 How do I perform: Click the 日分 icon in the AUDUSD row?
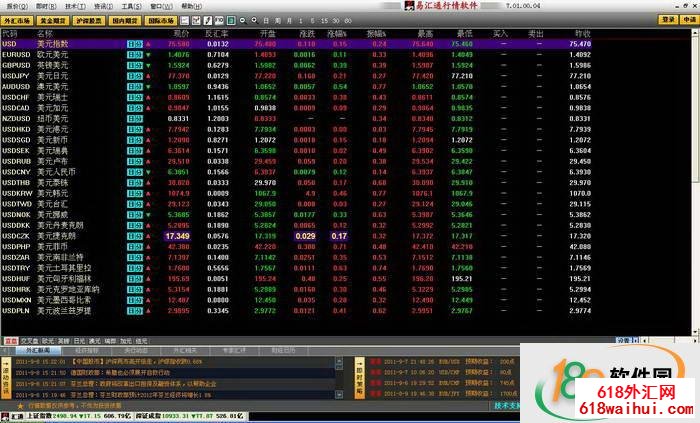tap(135, 87)
